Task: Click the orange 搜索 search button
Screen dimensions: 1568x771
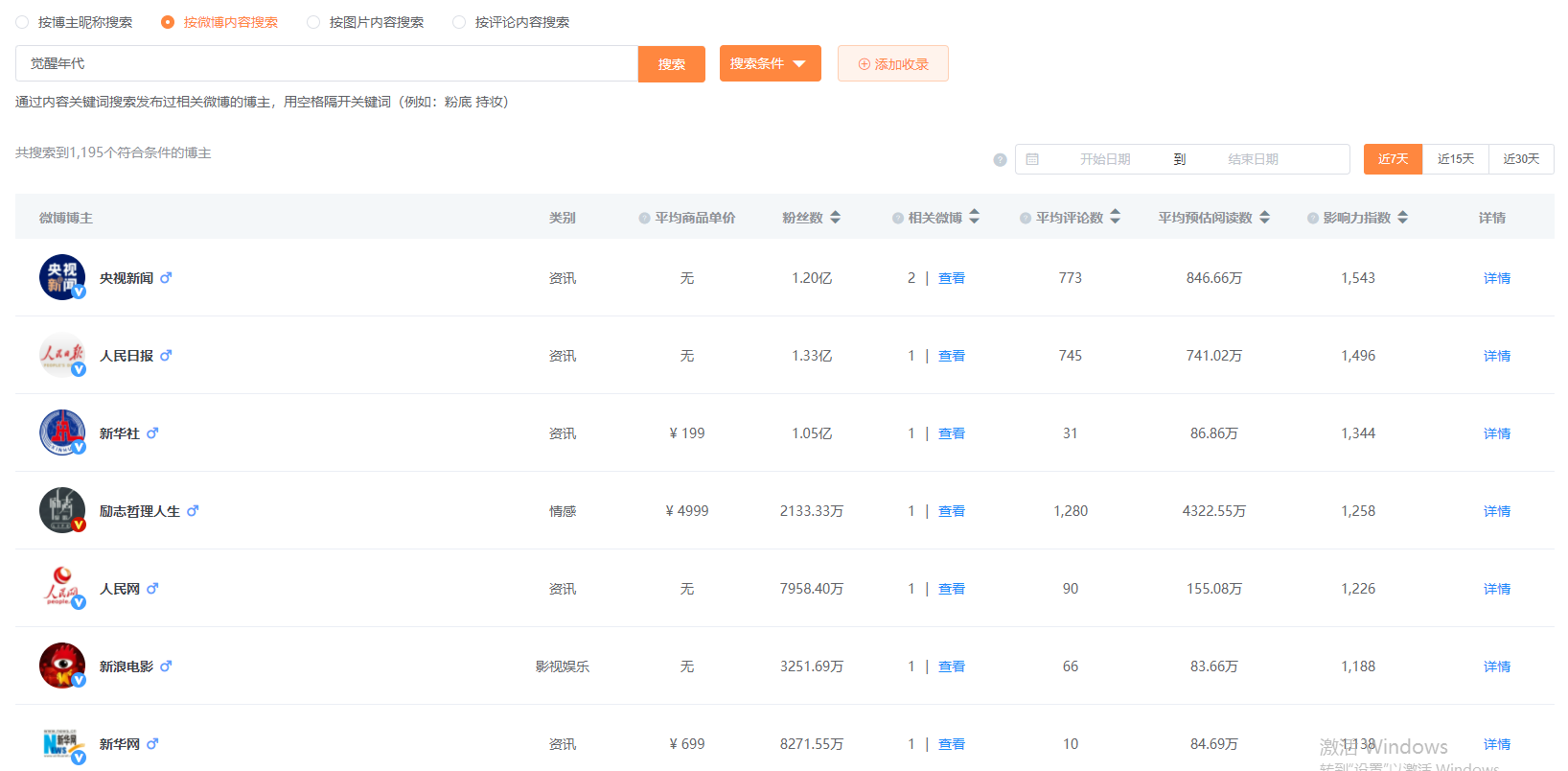Action: (672, 64)
